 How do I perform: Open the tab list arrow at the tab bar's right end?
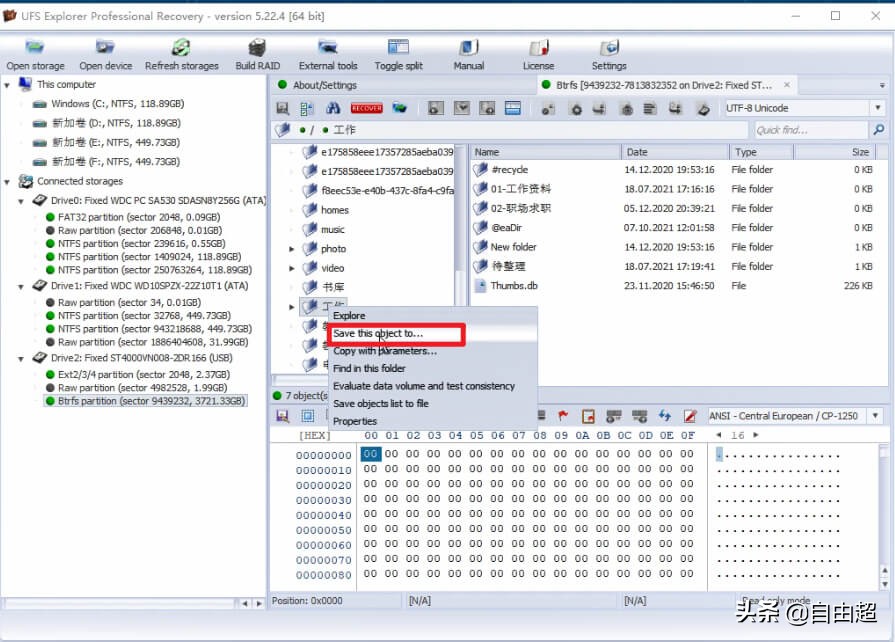[x=882, y=86]
